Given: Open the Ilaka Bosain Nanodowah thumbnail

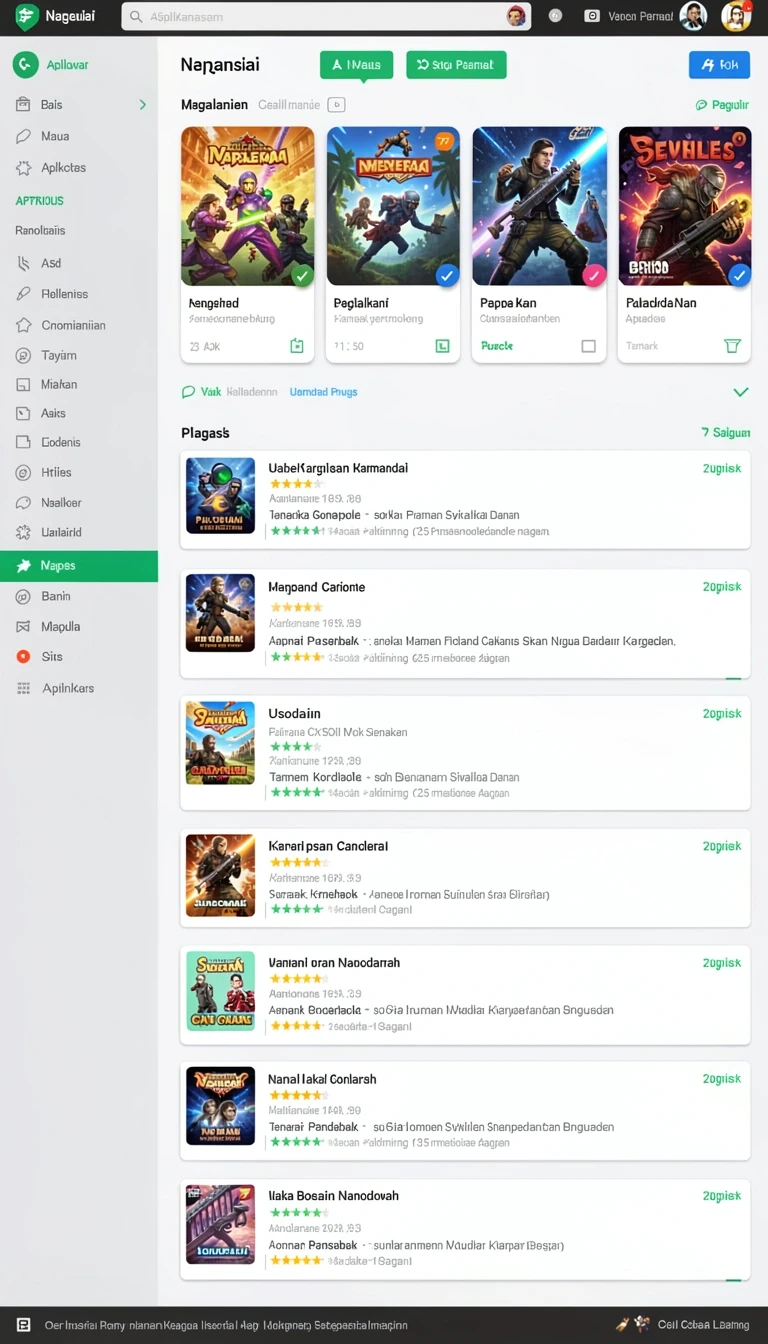Looking at the screenshot, I should [220, 1224].
